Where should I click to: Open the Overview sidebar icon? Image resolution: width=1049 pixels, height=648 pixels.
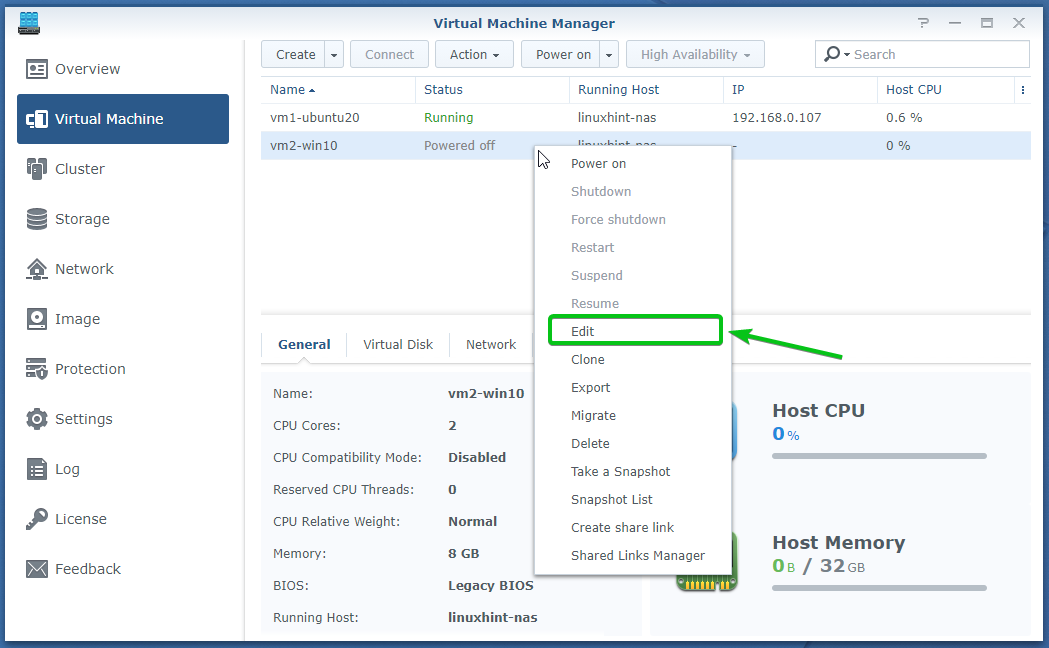pos(37,69)
